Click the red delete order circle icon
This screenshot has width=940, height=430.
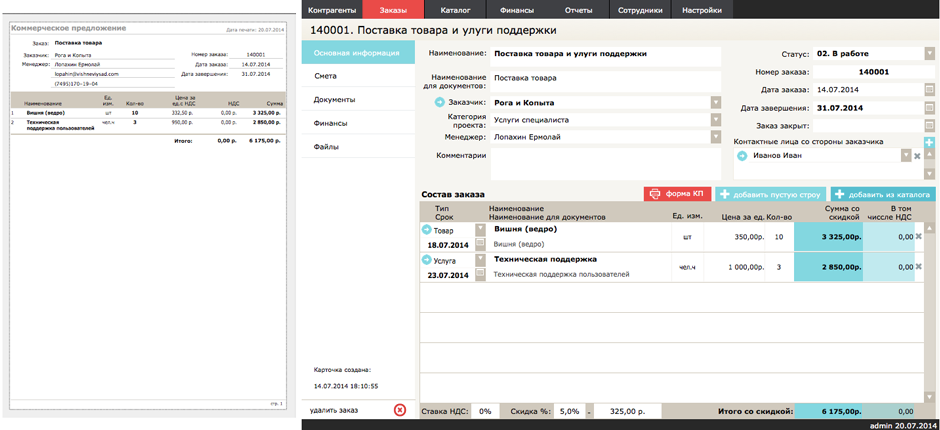click(400, 410)
